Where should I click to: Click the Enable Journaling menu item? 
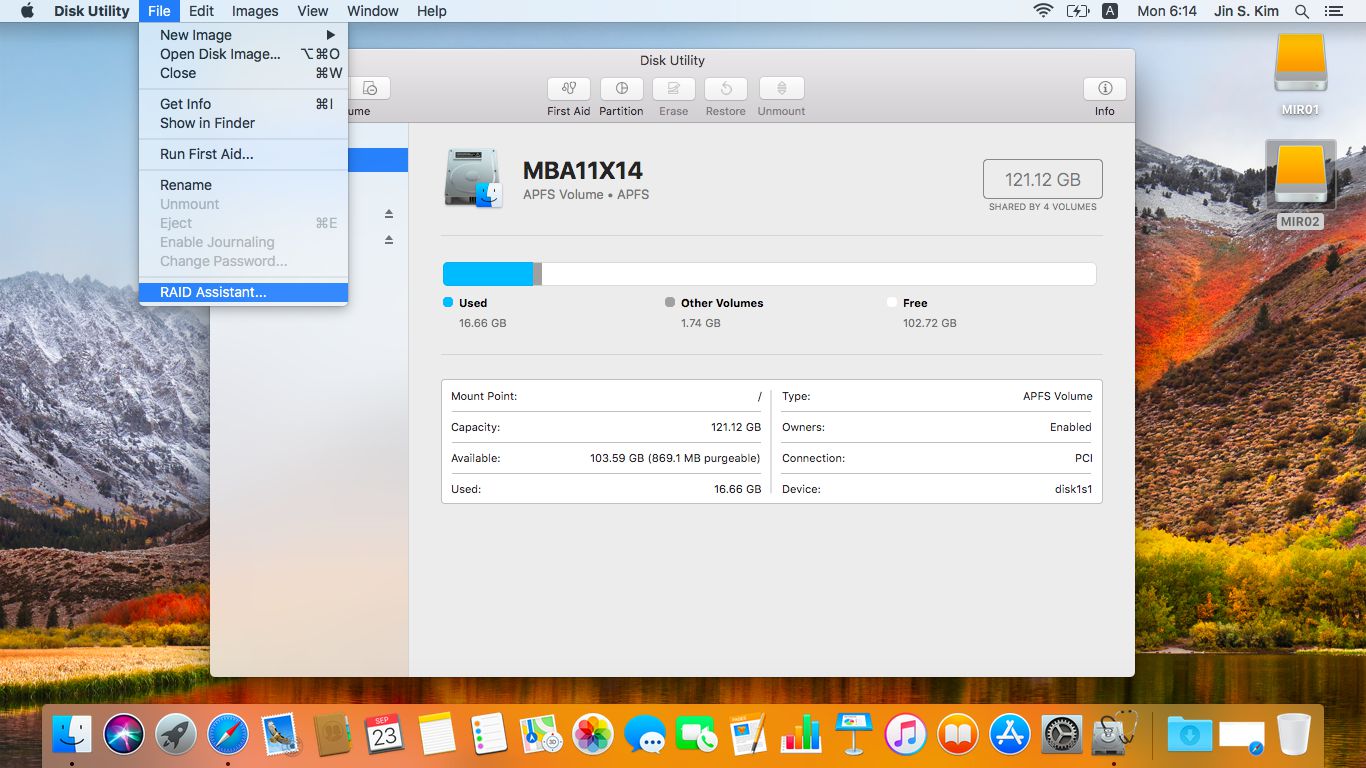pyautogui.click(x=243, y=242)
